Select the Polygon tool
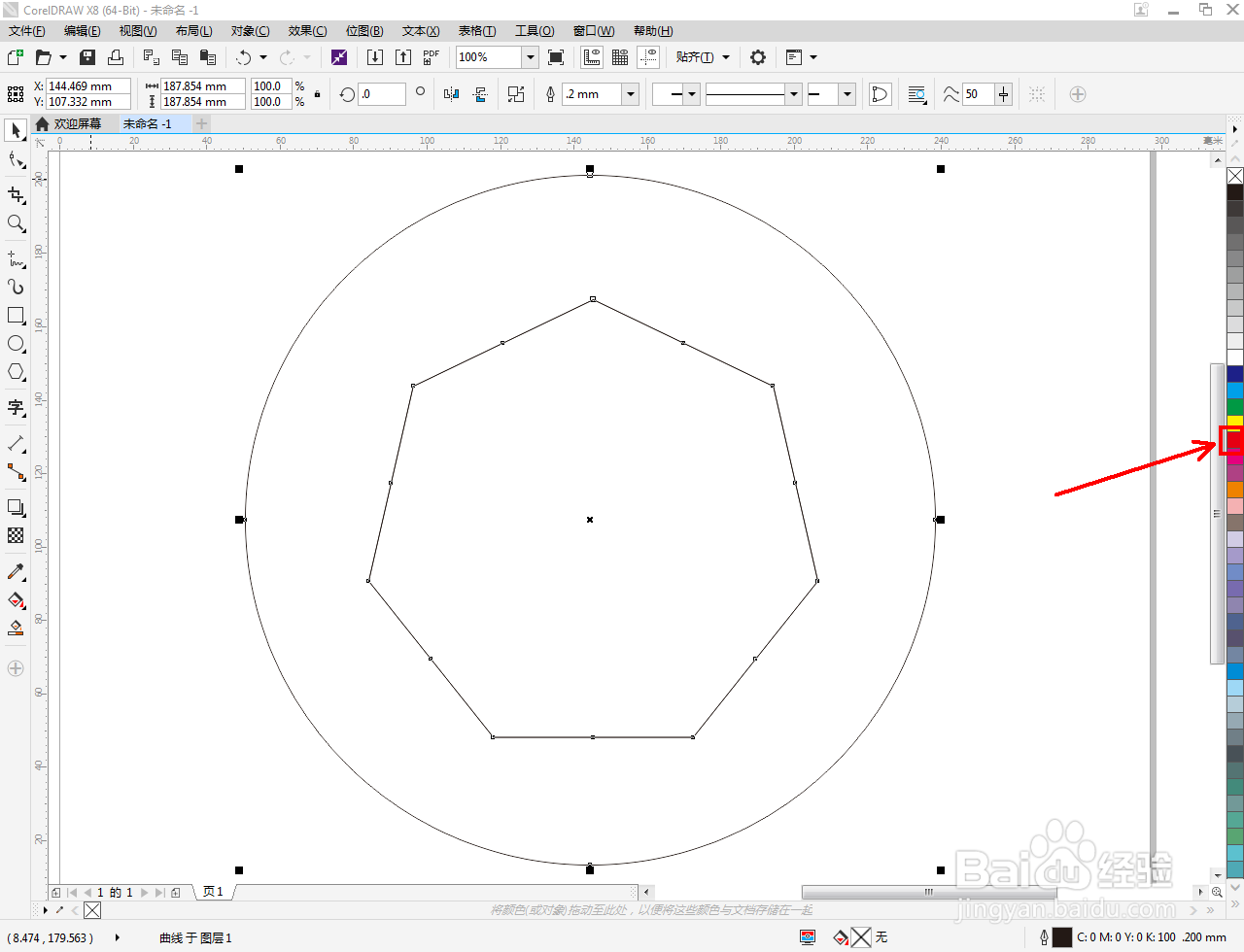 click(x=16, y=372)
